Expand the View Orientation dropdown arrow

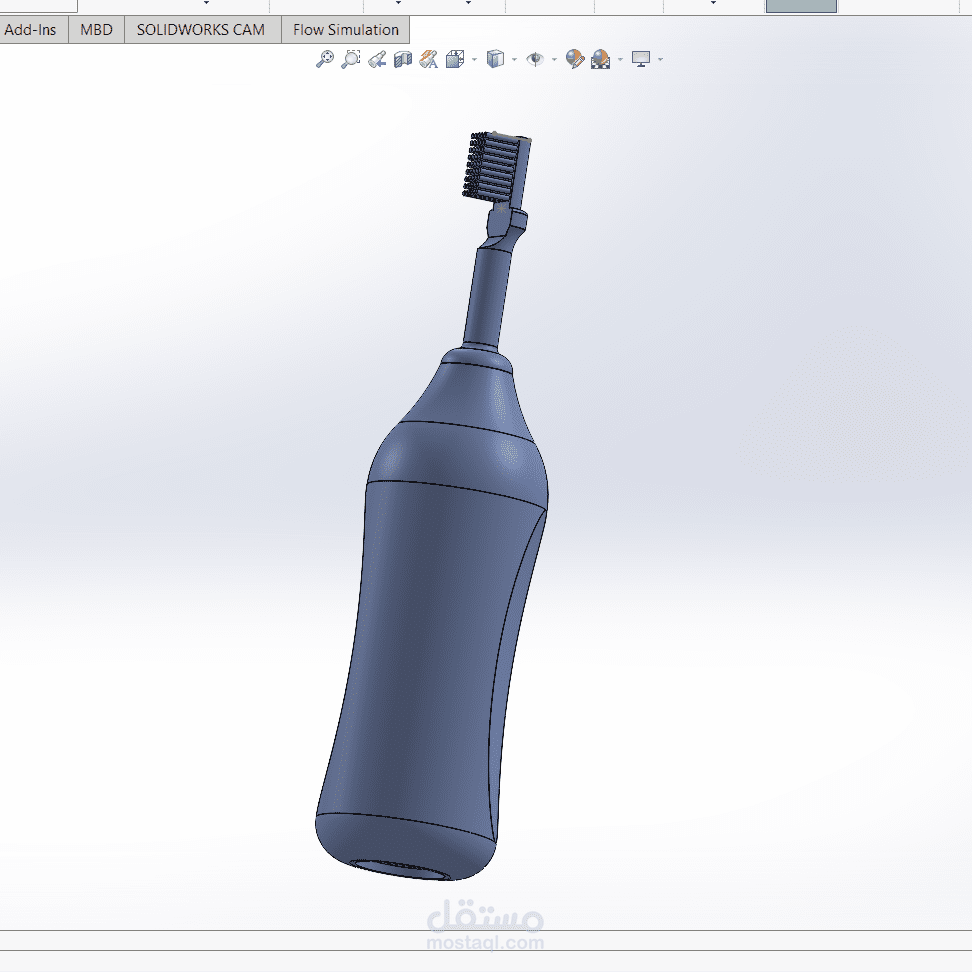coord(475,60)
